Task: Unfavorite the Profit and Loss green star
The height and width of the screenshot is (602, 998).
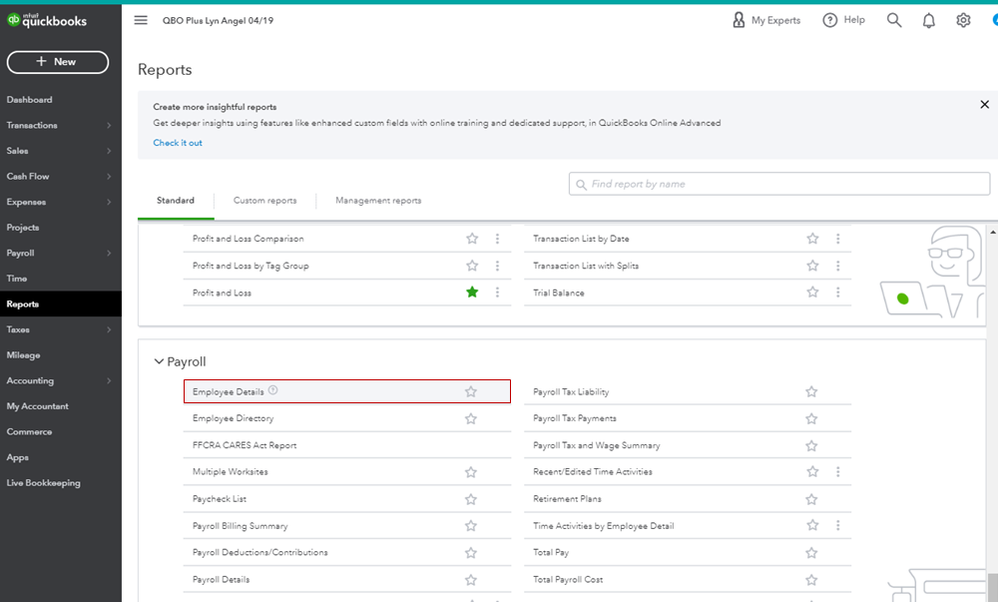Action: [472, 293]
